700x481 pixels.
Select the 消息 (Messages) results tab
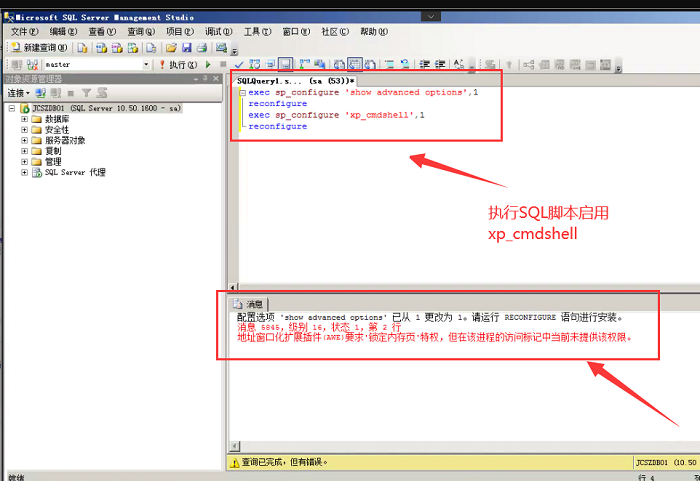(x=249, y=304)
